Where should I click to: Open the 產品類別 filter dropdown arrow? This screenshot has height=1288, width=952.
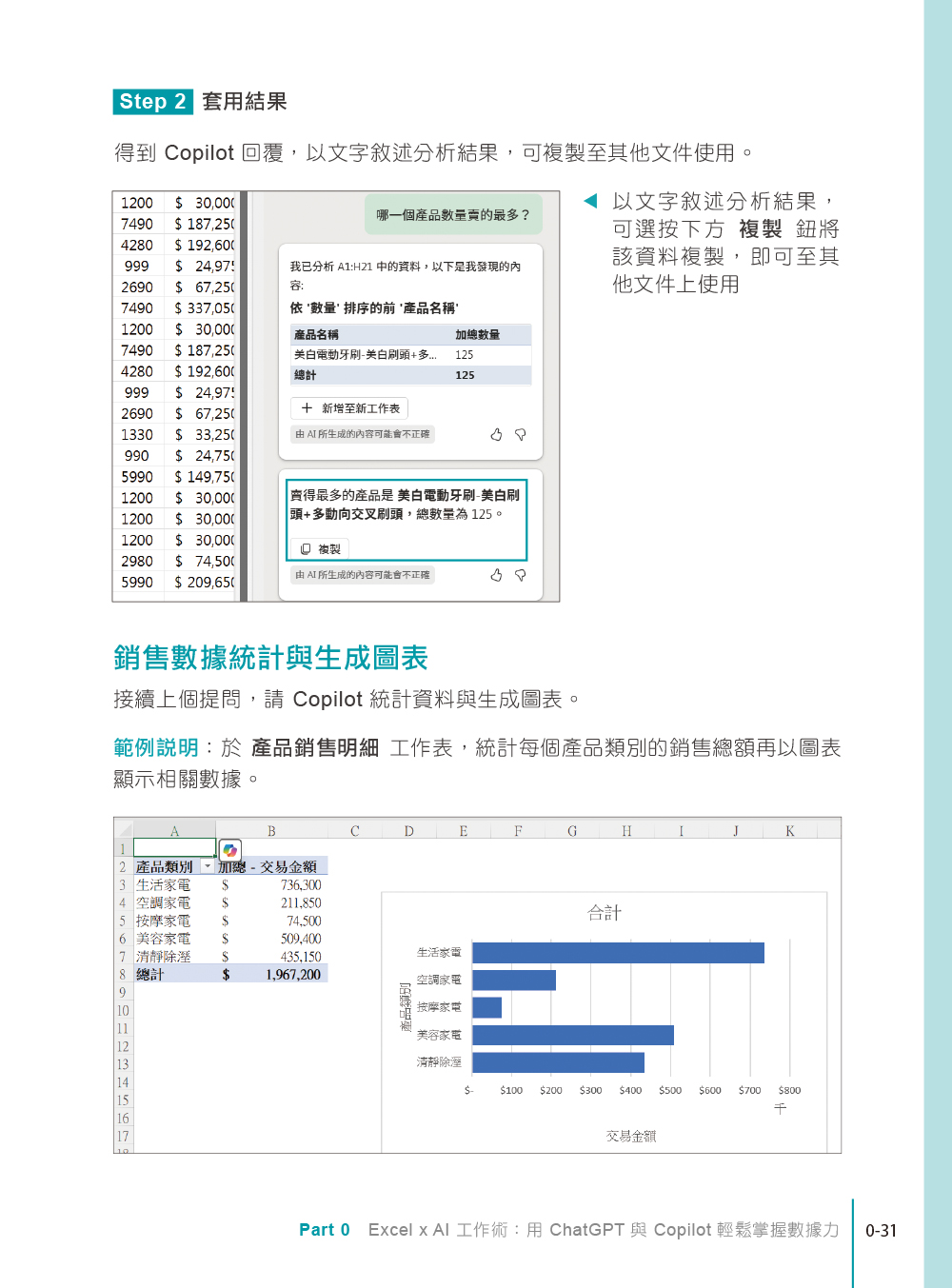[208, 866]
